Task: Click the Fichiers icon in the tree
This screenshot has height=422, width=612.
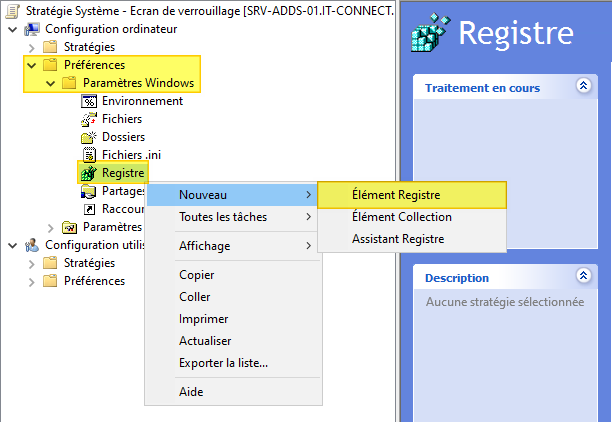Action: pos(89,119)
